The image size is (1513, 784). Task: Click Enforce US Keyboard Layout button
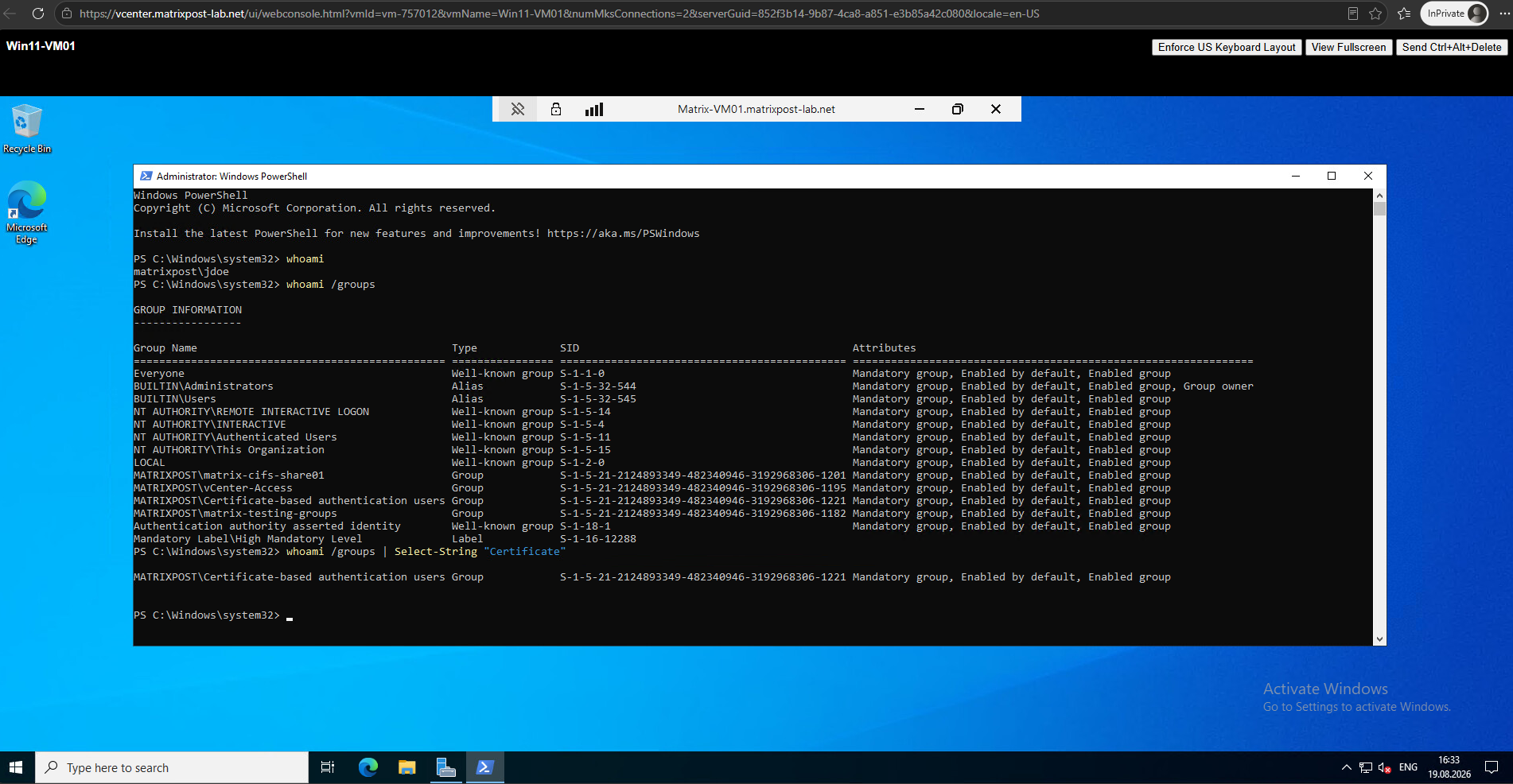(x=1227, y=47)
